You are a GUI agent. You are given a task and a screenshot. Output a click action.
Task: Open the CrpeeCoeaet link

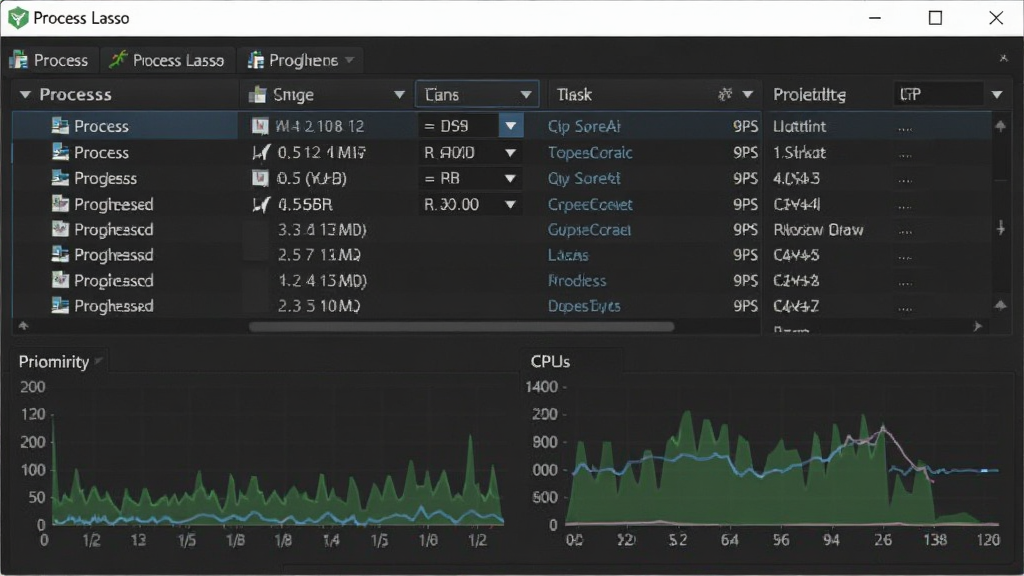tap(590, 204)
